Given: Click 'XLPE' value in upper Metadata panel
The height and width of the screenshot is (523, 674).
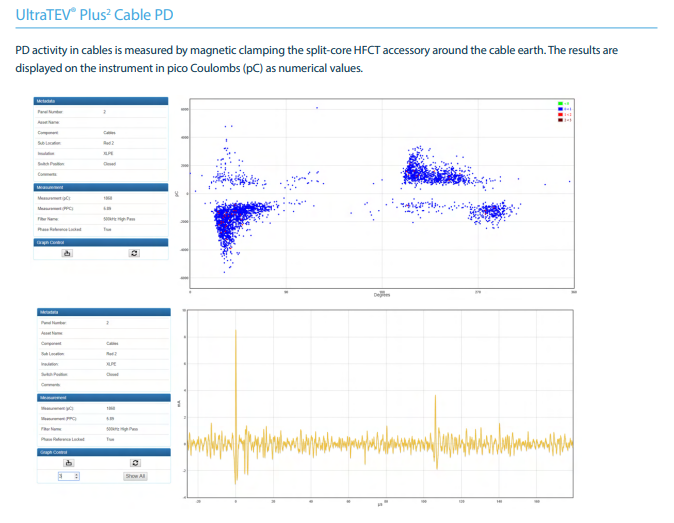Looking at the screenshot, I should coord(108,153).
